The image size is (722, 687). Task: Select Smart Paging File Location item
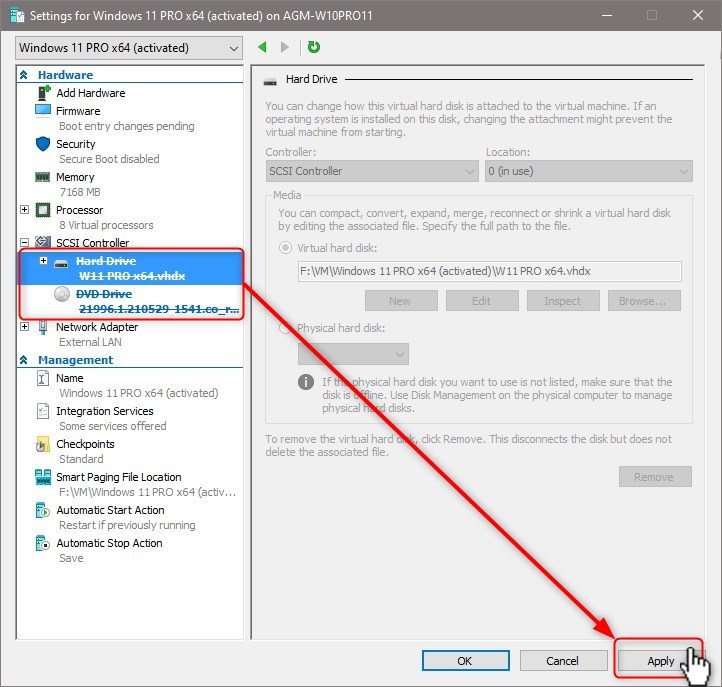click(119, 477)
